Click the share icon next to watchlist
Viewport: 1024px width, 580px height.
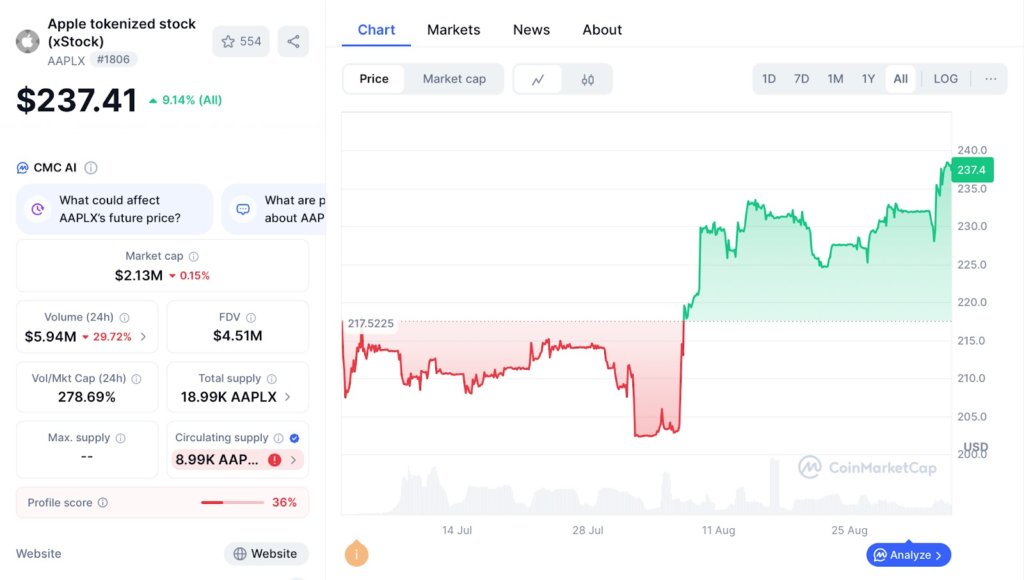pyautogui.click(x=293, y=41)
